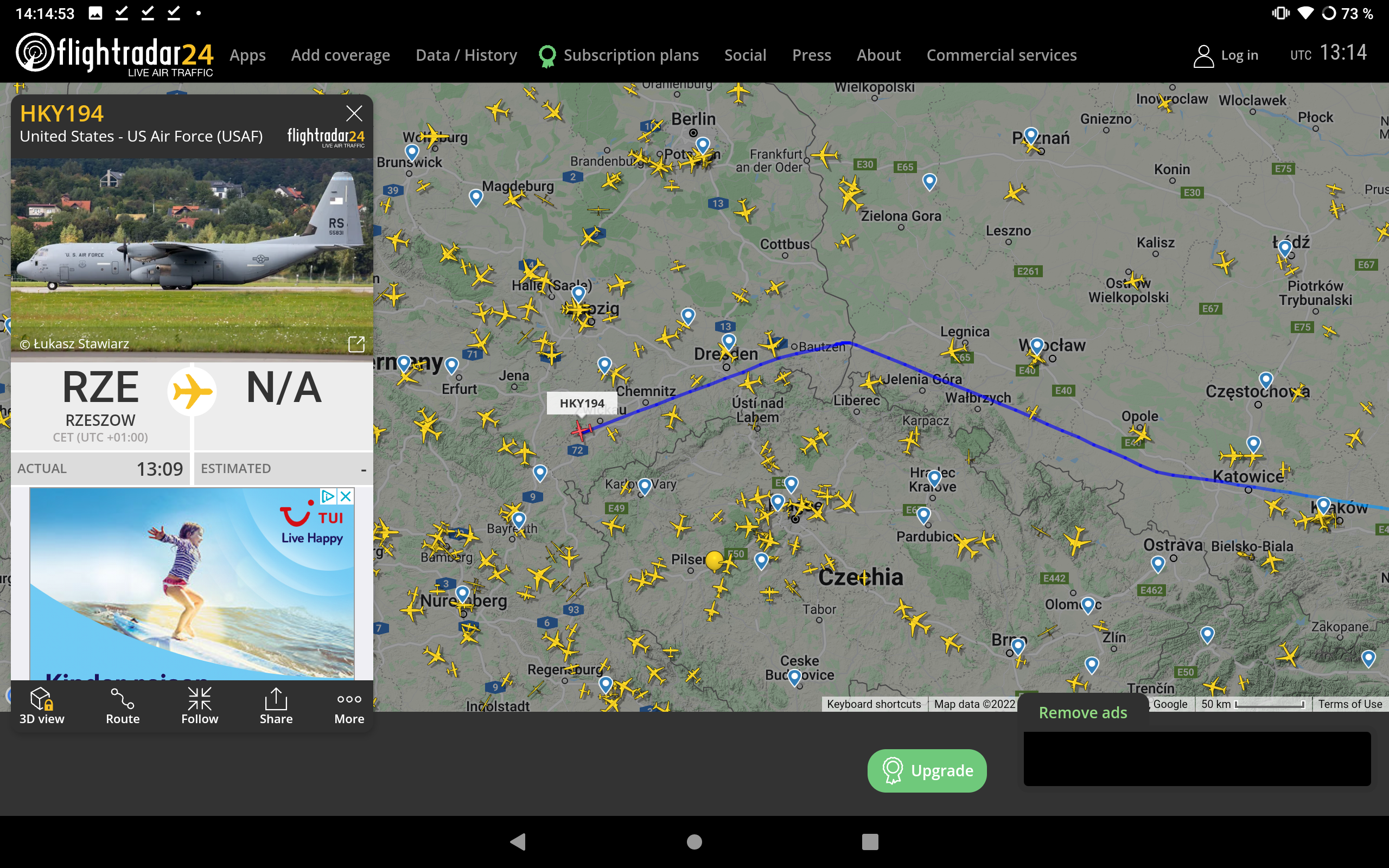Open Commercial services menu

coord(1001,55)
